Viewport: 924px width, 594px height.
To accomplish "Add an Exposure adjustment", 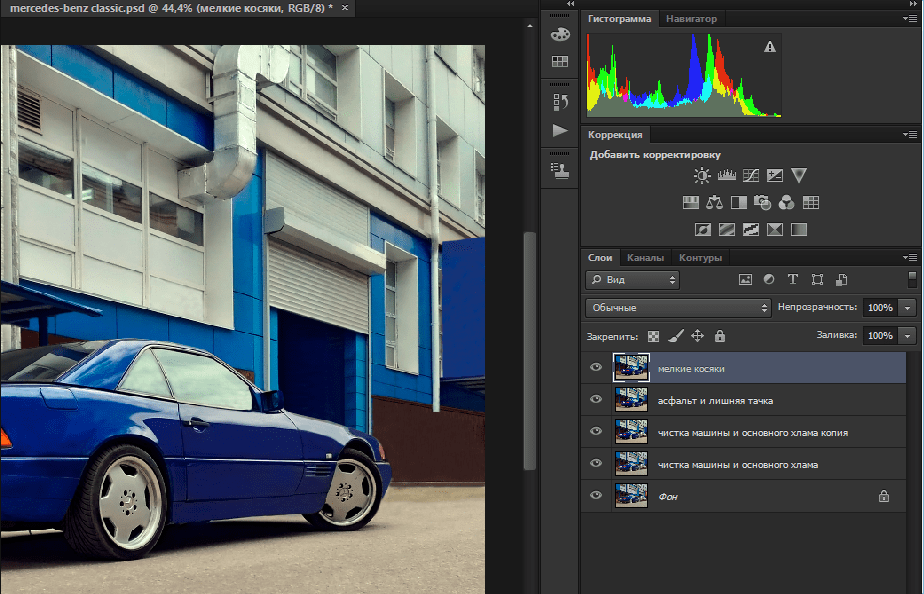I will (775, 175).
